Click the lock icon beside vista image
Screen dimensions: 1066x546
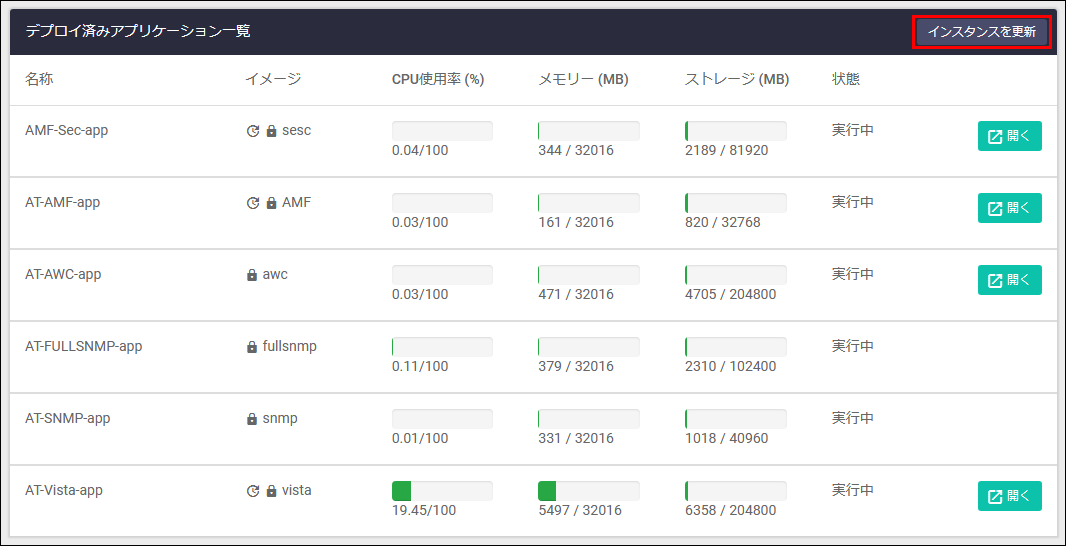pyautogui.click(x=271, y=491)
